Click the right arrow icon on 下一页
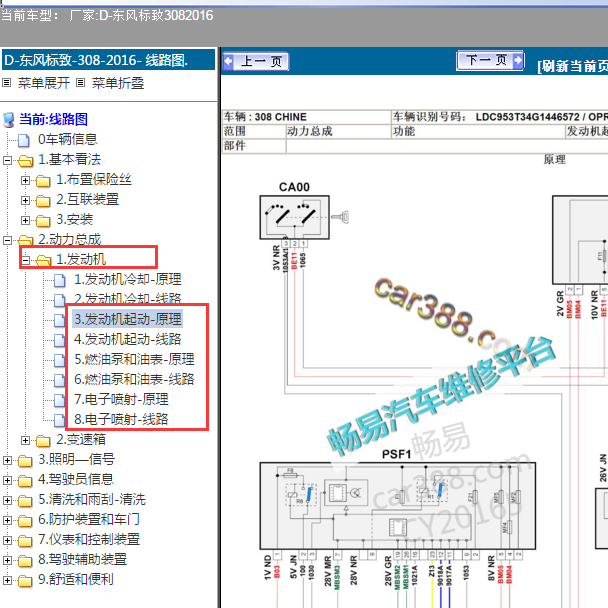The width and height of the screenshot is (608, 608). pos(518,60)
